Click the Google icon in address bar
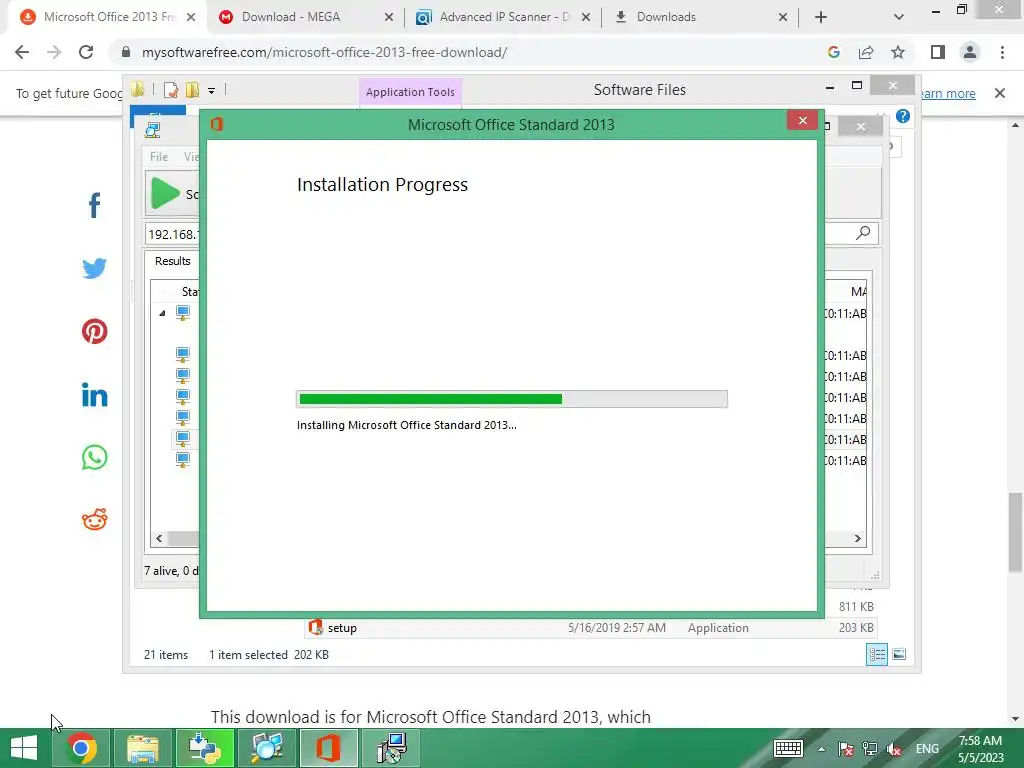 pyautogui.click(x=833, y=52)
